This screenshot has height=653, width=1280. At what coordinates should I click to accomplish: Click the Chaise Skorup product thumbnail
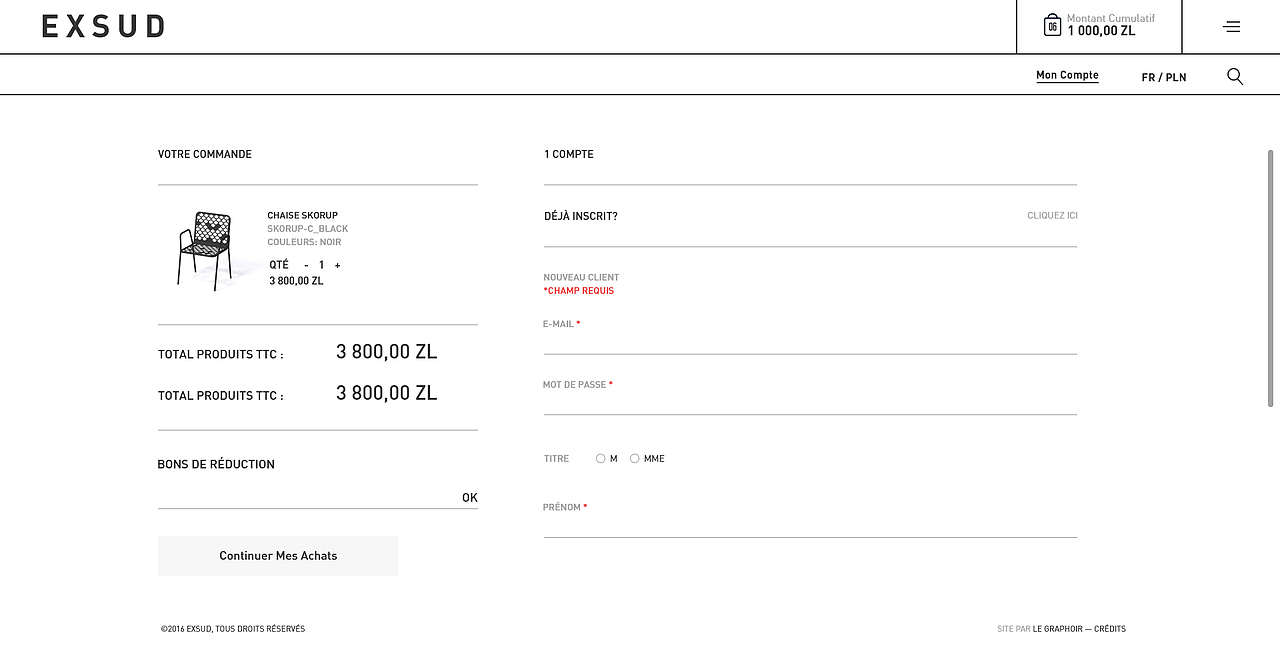[x=206, y=251]
